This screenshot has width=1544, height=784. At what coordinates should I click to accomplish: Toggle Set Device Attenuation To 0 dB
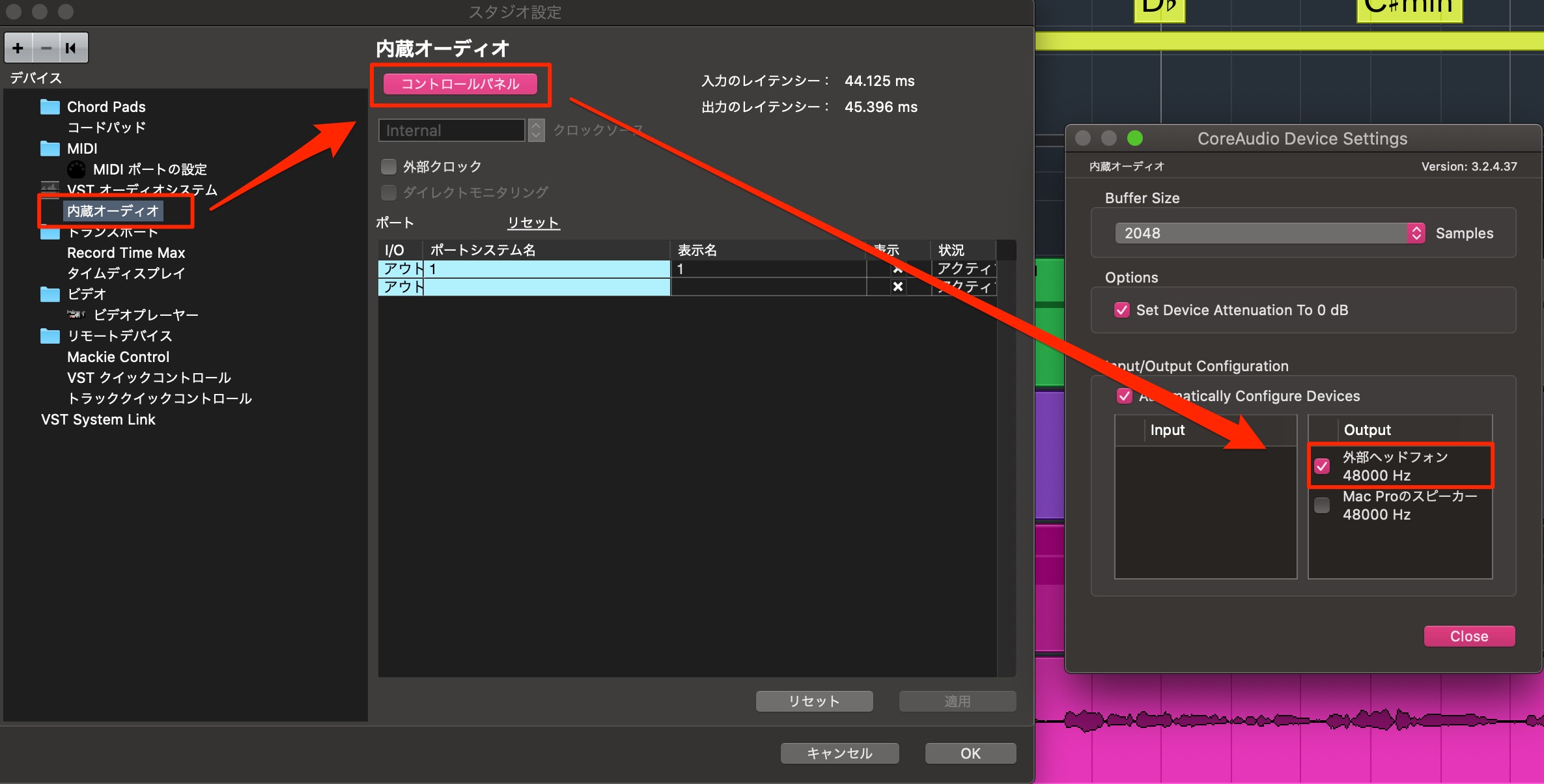point(1122,310)
